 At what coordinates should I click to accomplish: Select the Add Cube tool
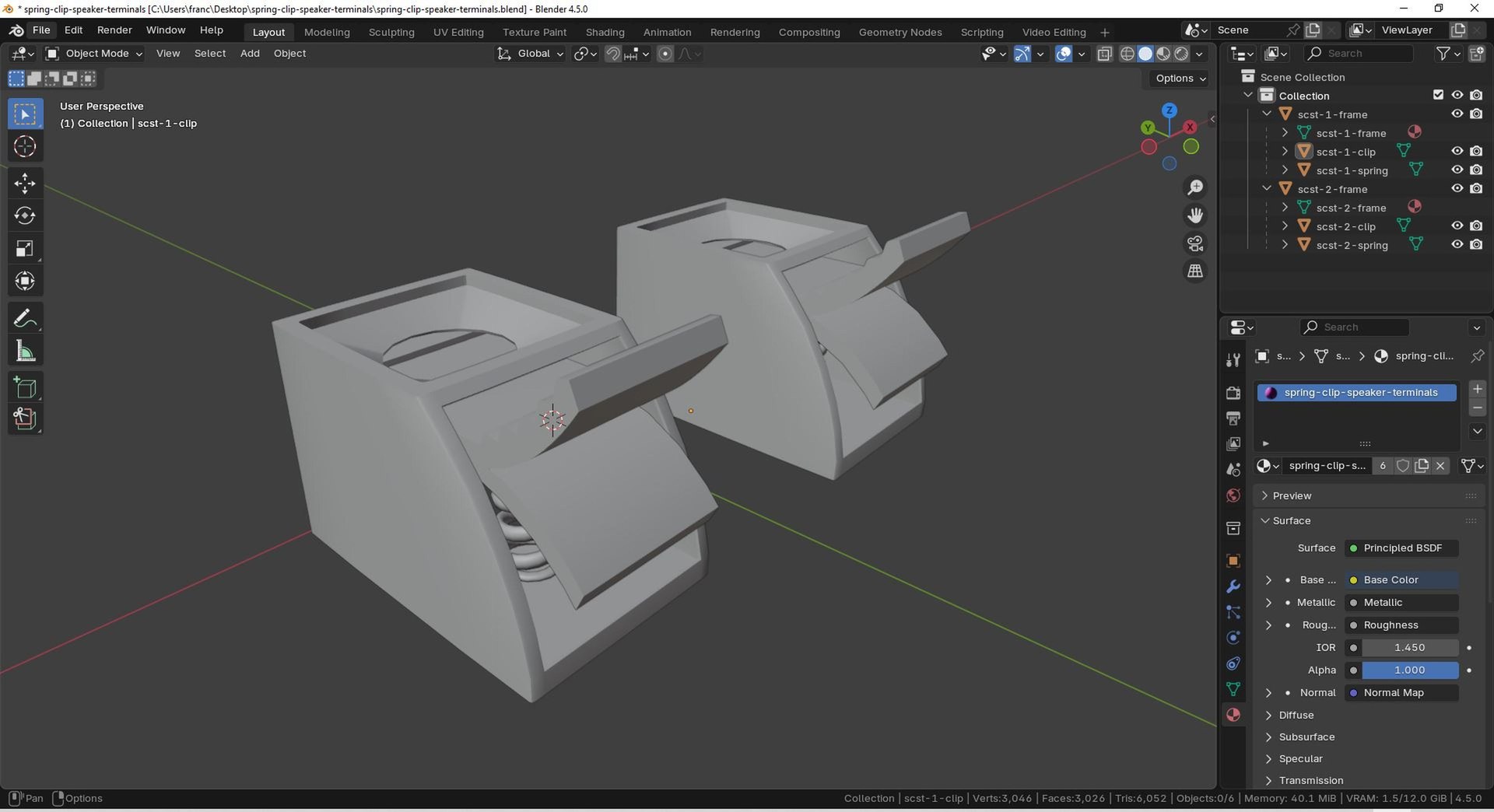[25, 387]
